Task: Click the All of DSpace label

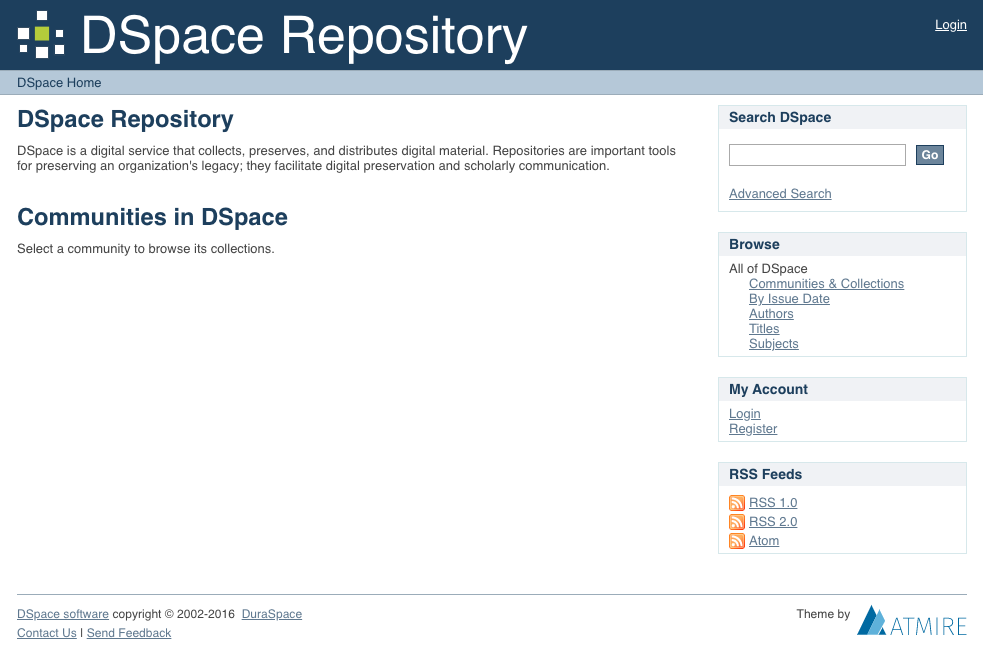Action: [x=768, y=269]
